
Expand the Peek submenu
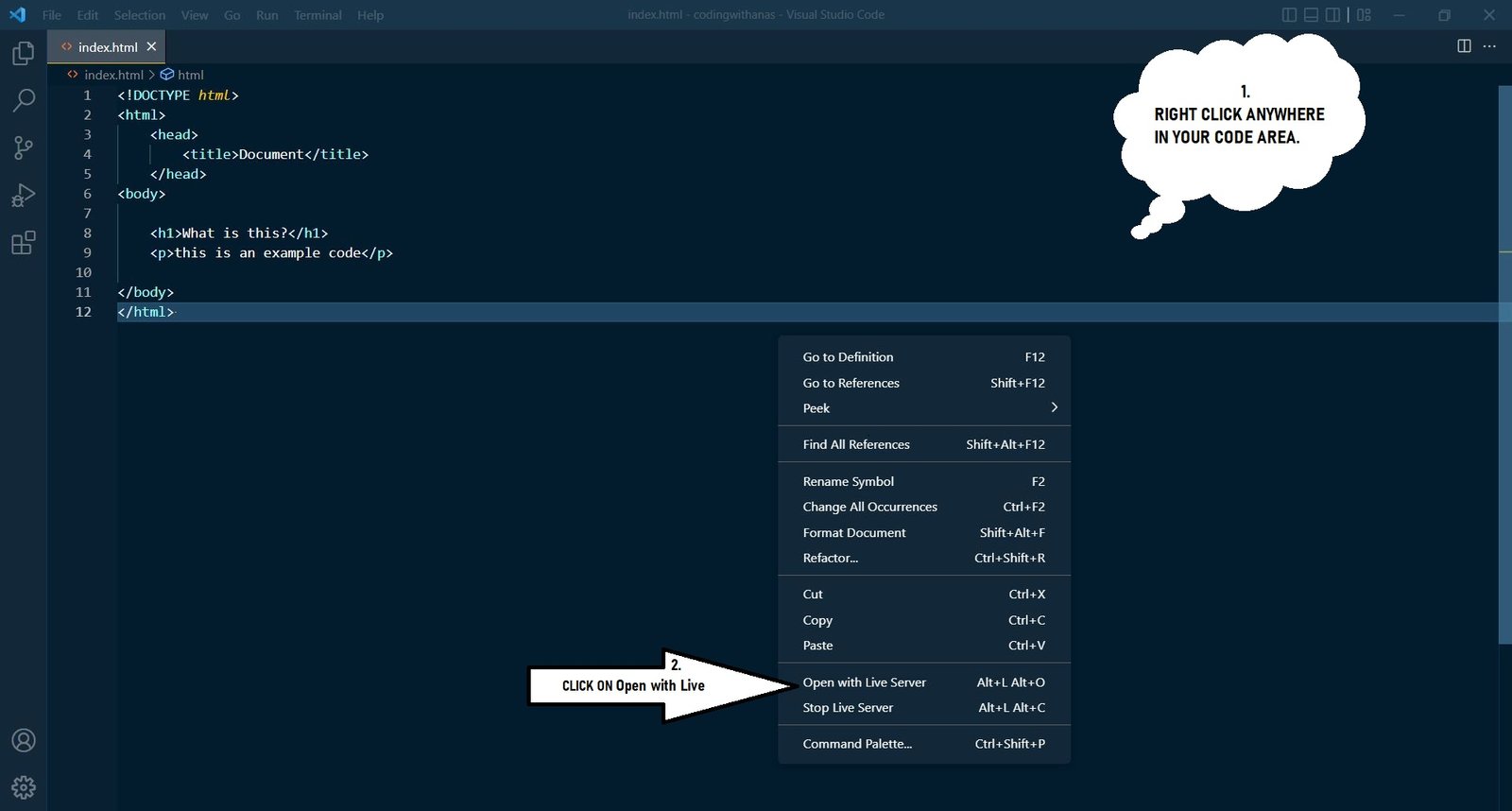click(924, 408)
